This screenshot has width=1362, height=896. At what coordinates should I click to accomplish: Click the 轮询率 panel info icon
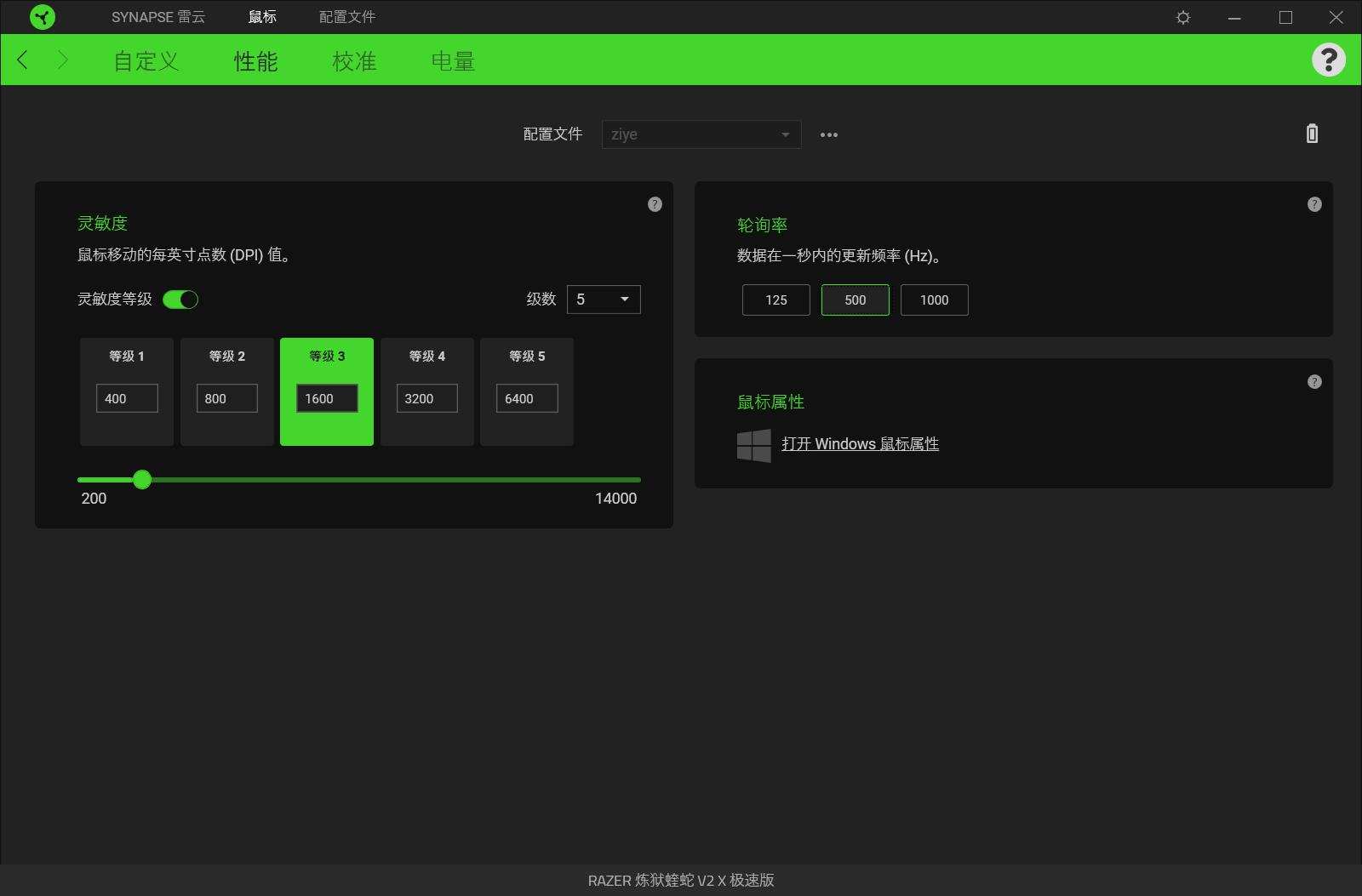pyautogui.click(x=1314, y=204)
